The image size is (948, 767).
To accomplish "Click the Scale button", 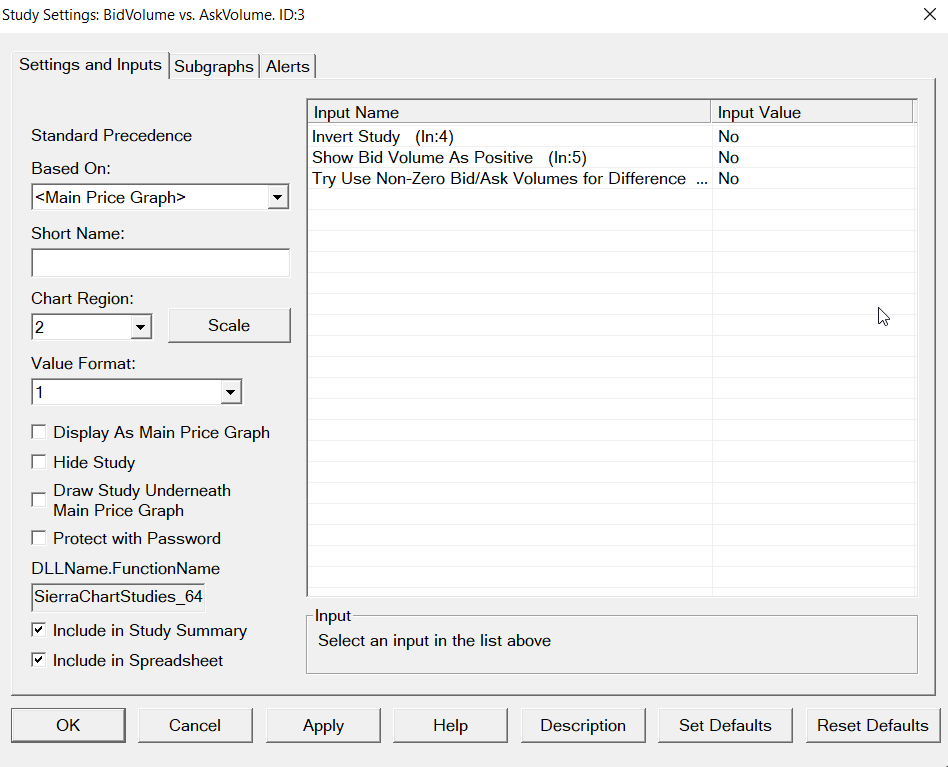I will (229, 326).
